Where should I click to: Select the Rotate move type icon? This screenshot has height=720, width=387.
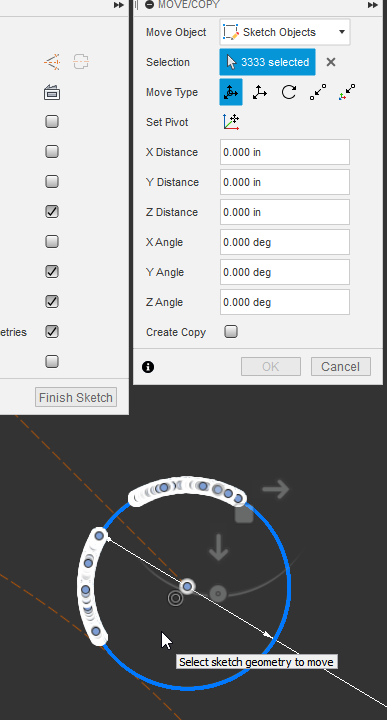(289, 92)
